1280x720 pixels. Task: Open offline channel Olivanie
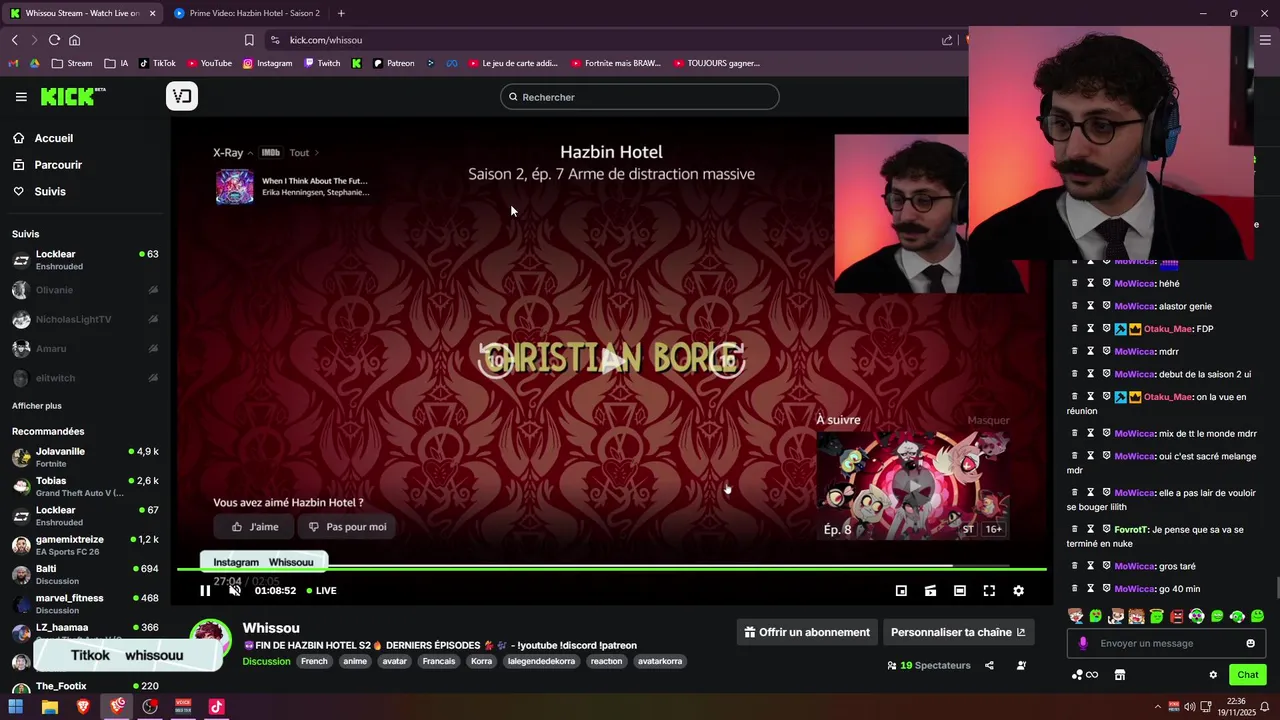pos(85,290)
